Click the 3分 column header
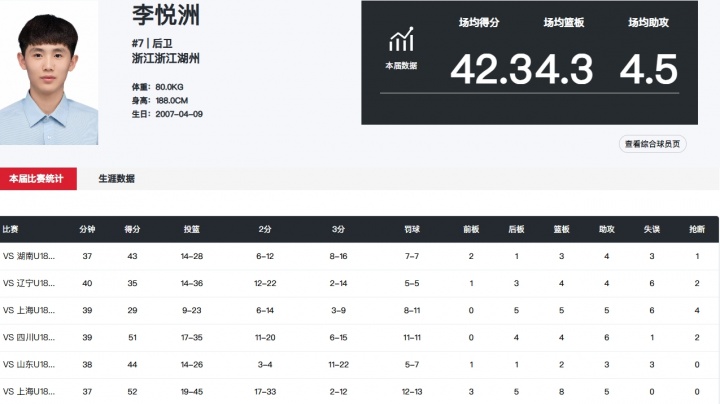720x404 pixels. tap(338, 230)
